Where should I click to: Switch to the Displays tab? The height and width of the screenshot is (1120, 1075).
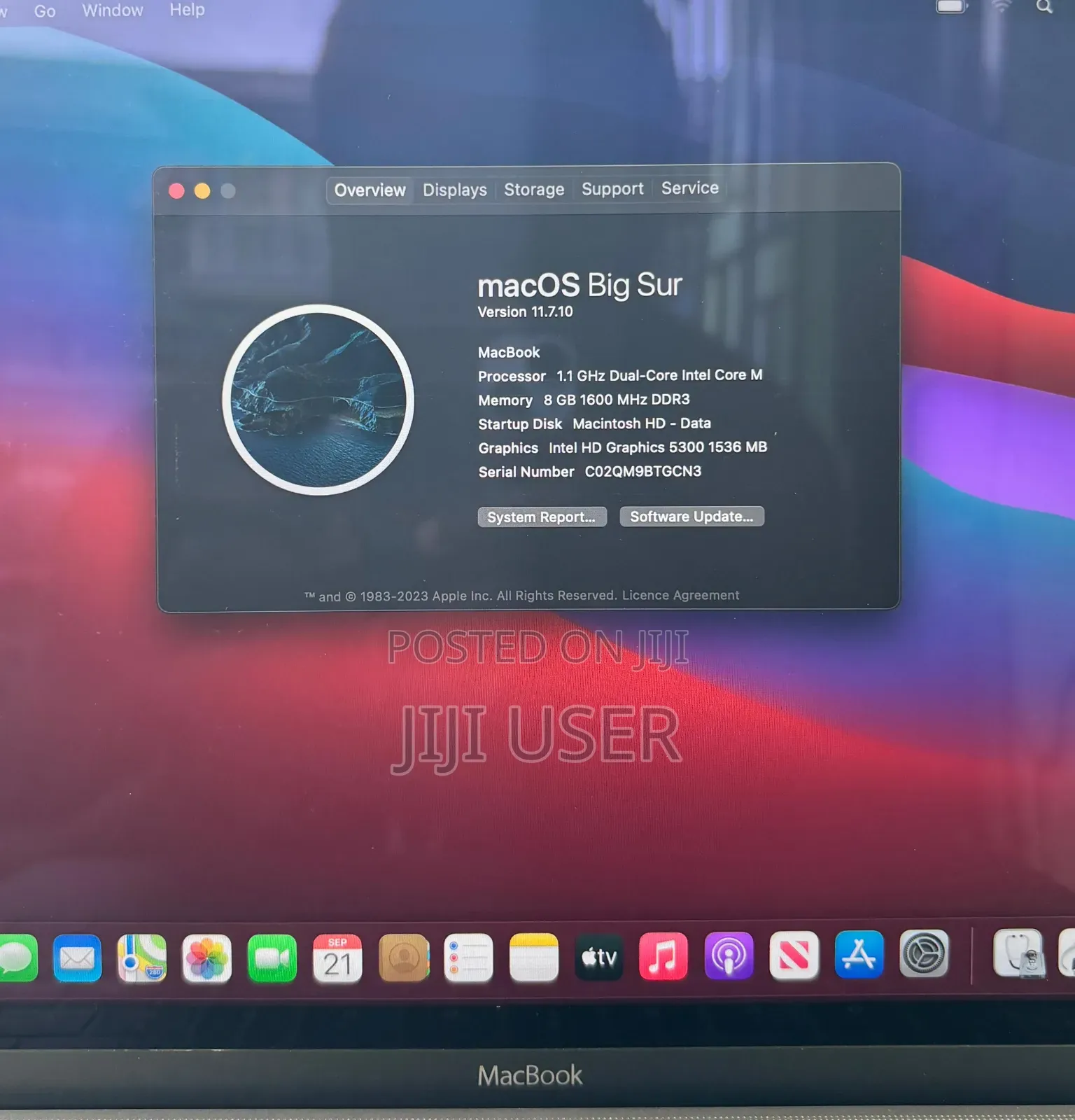click(455, 190)
